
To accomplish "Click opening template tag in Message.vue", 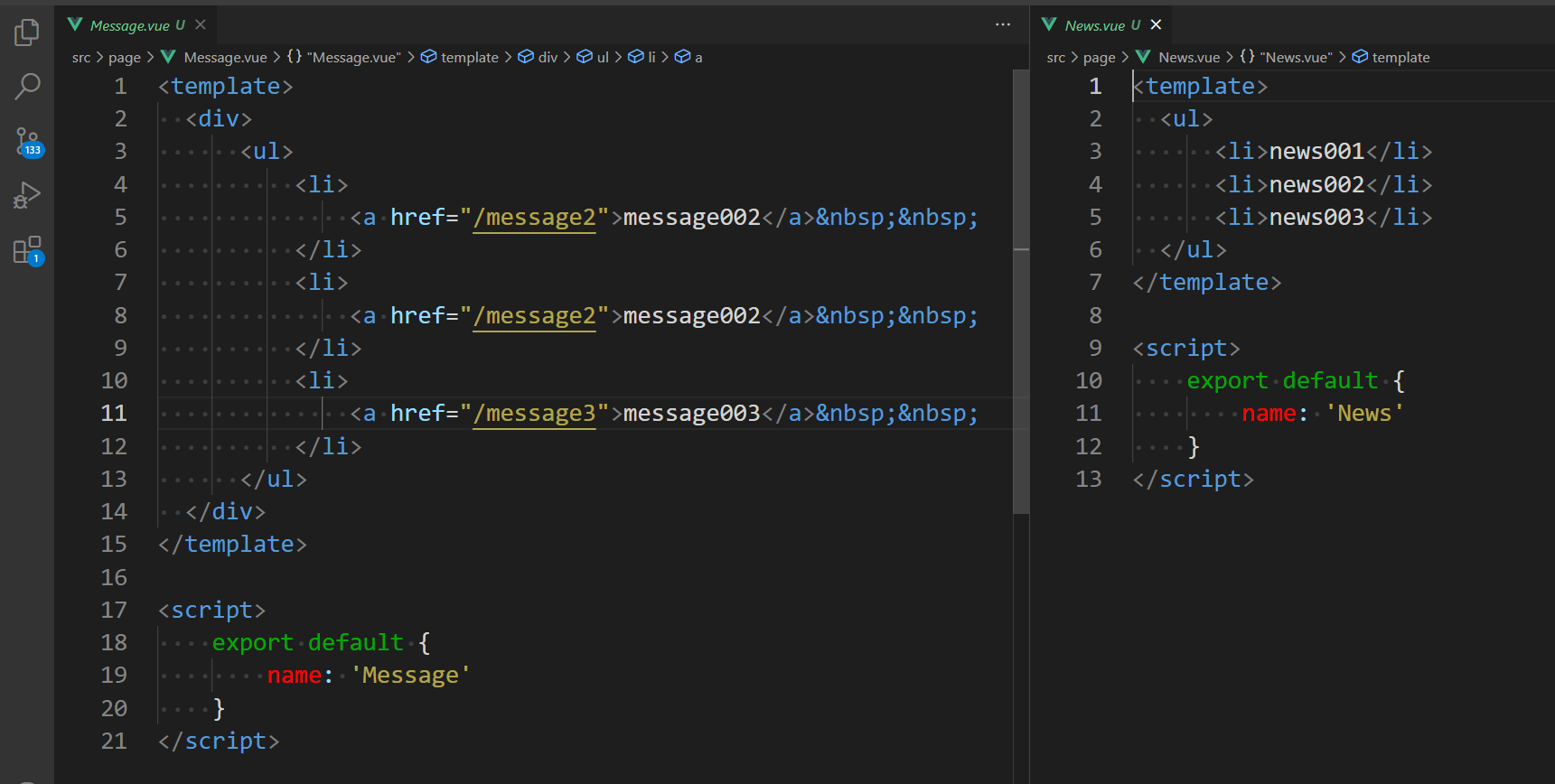I will pyautogui.click(x=226, y=87).
